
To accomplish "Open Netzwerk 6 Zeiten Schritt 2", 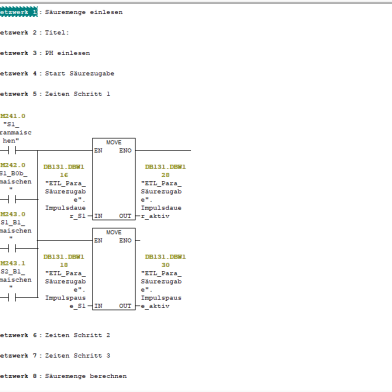I will [x=55, y=335].
